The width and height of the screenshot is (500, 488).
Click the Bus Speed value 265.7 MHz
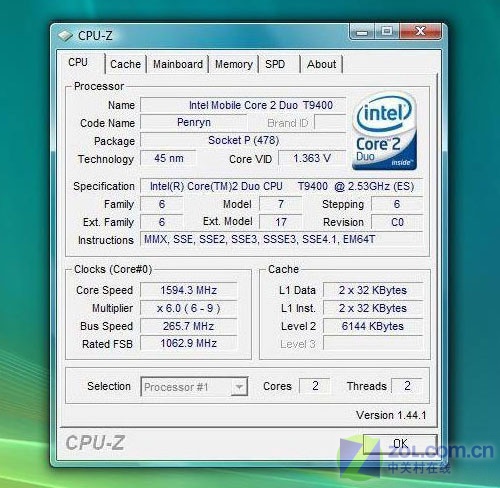[x=189, y=326]
